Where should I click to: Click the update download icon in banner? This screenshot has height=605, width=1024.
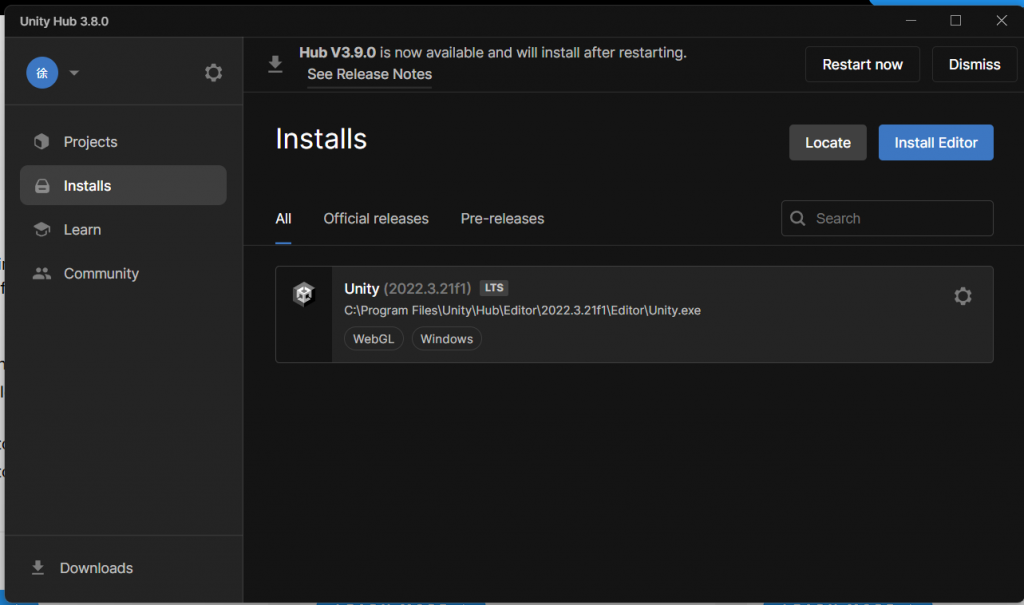275,64
